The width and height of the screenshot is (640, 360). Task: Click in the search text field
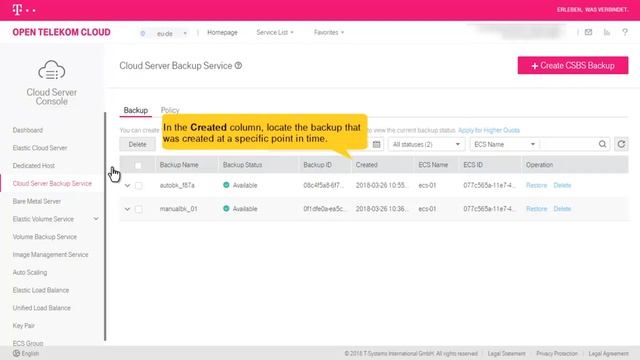click(568, 144)
